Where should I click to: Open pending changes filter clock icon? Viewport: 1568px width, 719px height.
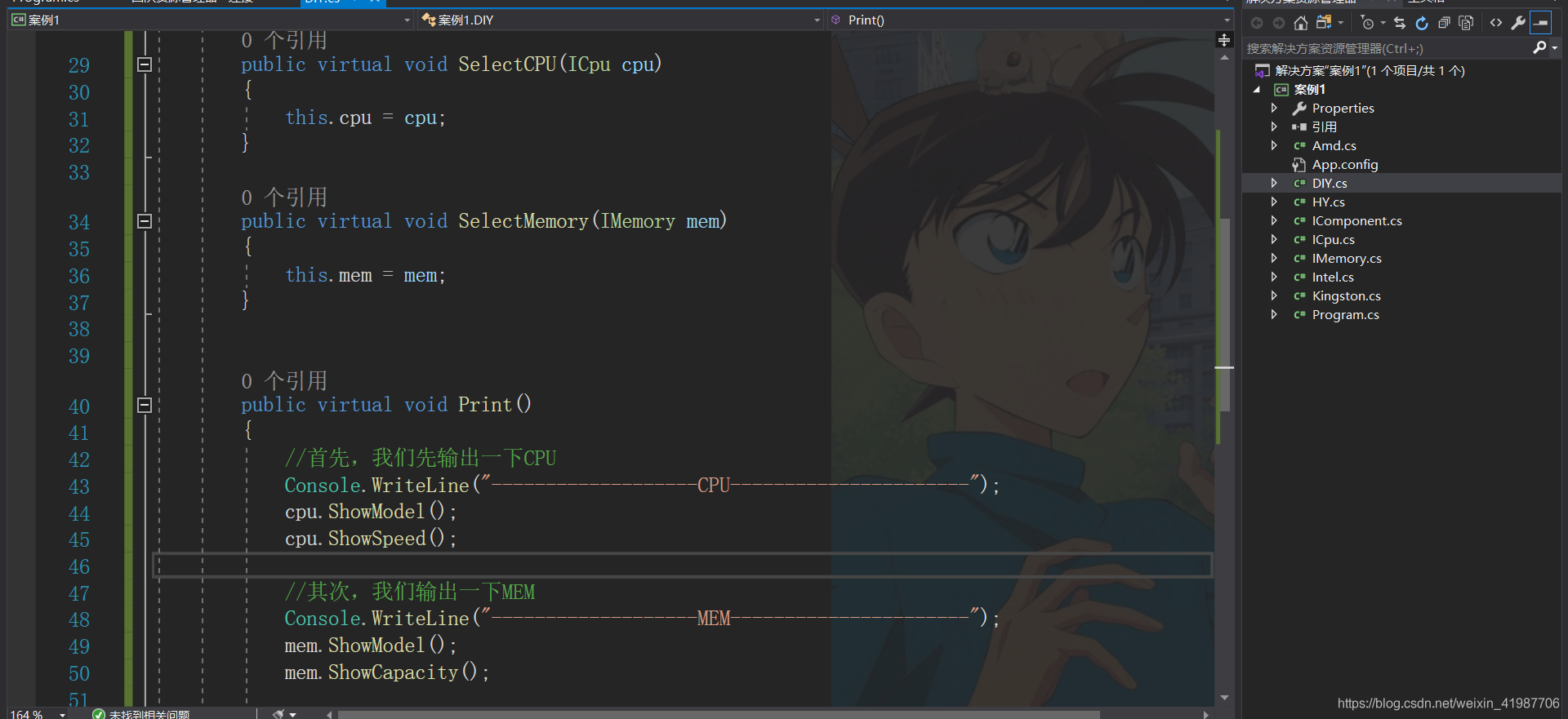1368,23
